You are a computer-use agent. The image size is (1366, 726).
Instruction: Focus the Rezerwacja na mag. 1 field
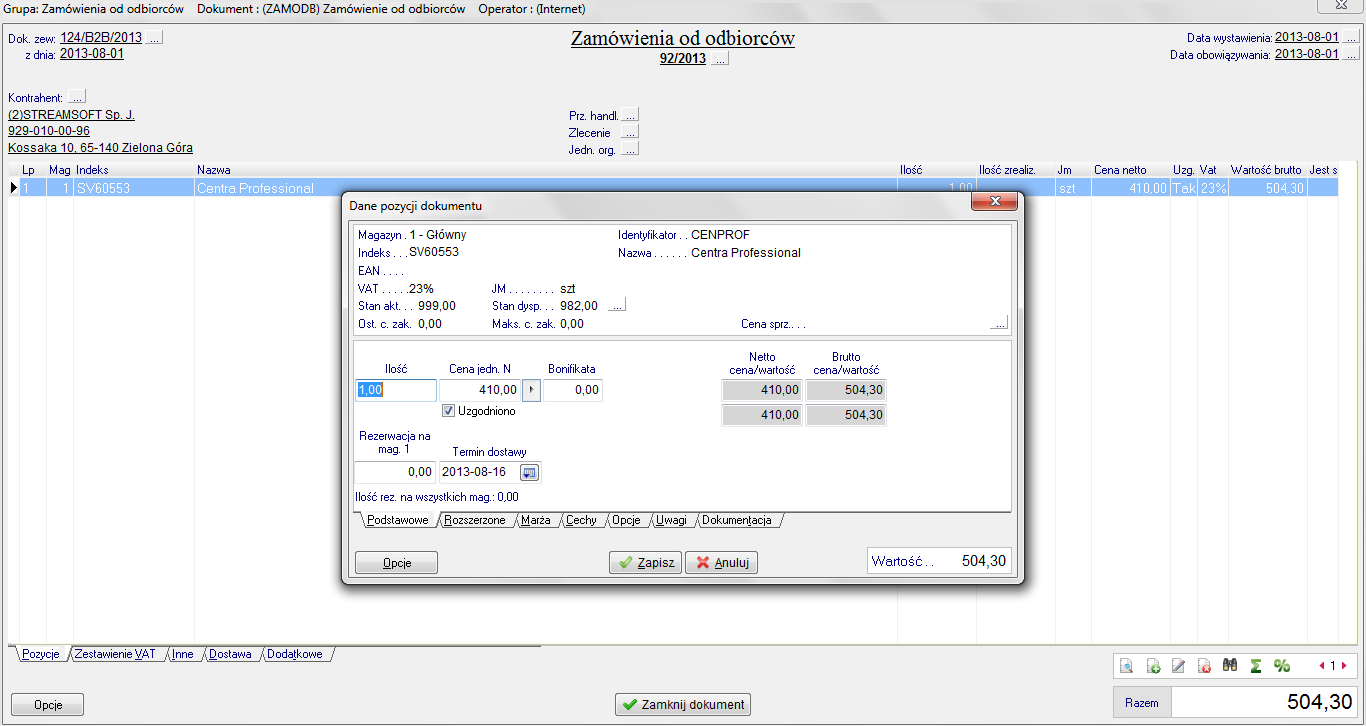[396, 472]
